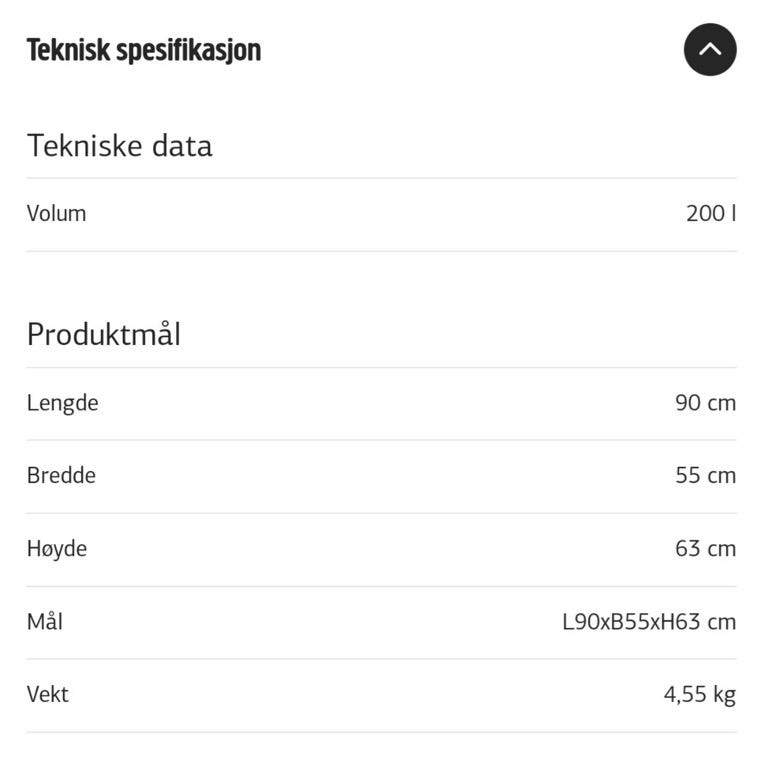Select the 55 cm width value
Screen dimensions: 761x768
click(x=706, y=476)
